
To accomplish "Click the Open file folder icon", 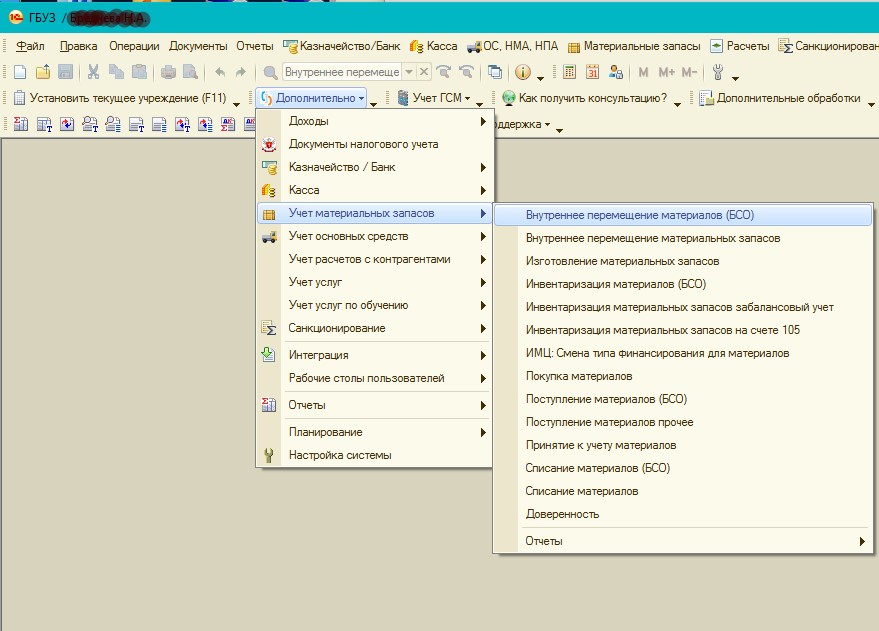I will pyautogui.click(x=42, y=72).
